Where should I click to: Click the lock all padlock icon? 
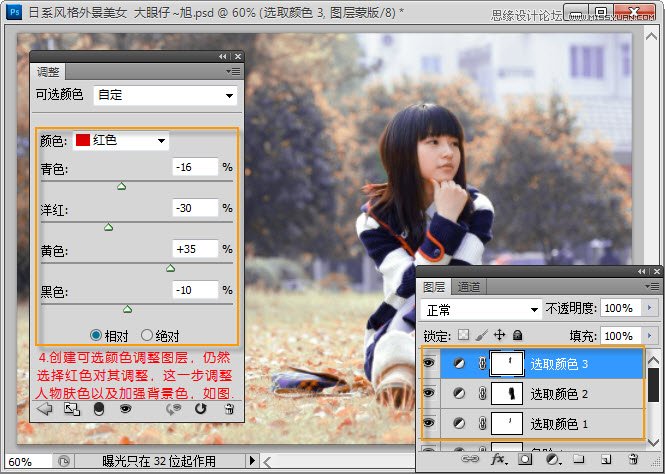coord(517,335)
